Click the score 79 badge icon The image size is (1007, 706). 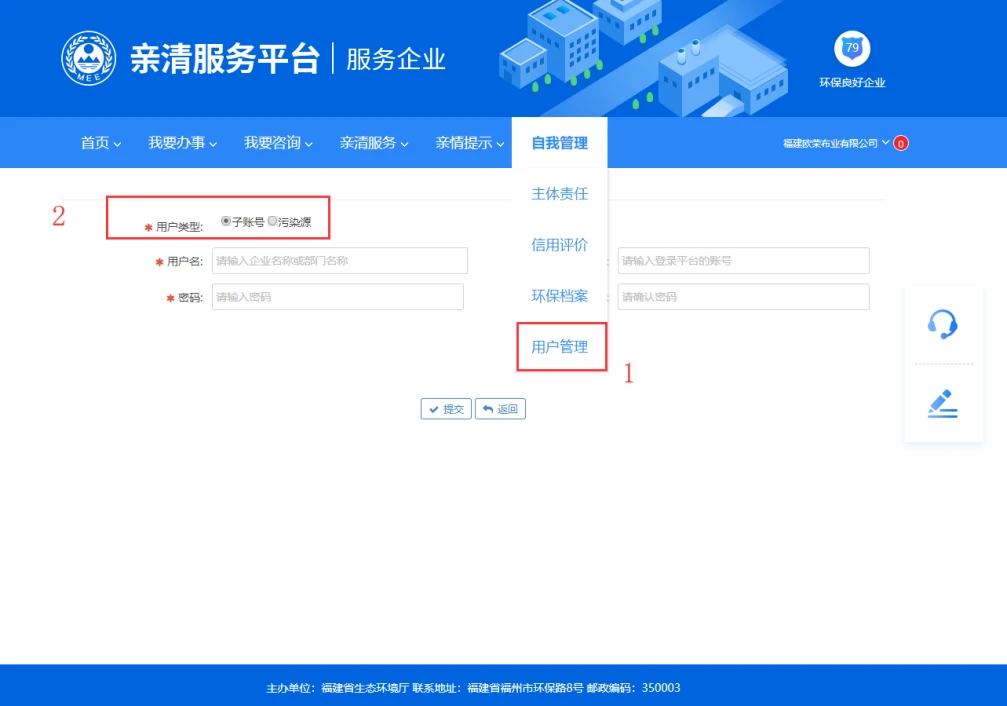click(x=852, y=48)
